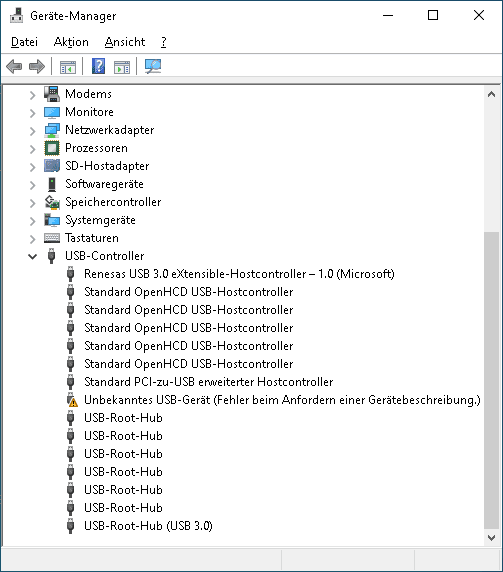Click the Prozessoren chip icon
Image resolution: width=503 pixels, height=572 pixels.
click(x=52, y=148)
